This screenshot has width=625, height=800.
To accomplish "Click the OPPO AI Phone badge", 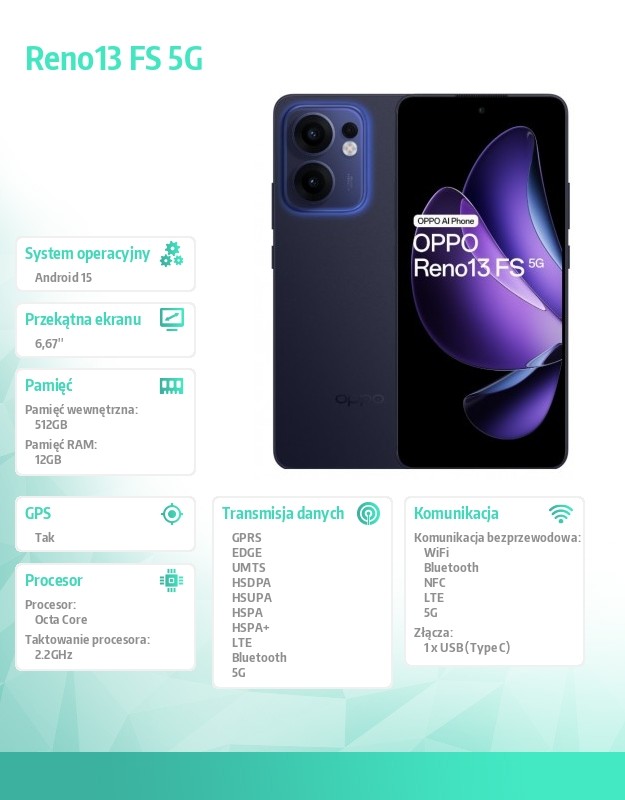I will click(445, 221).
